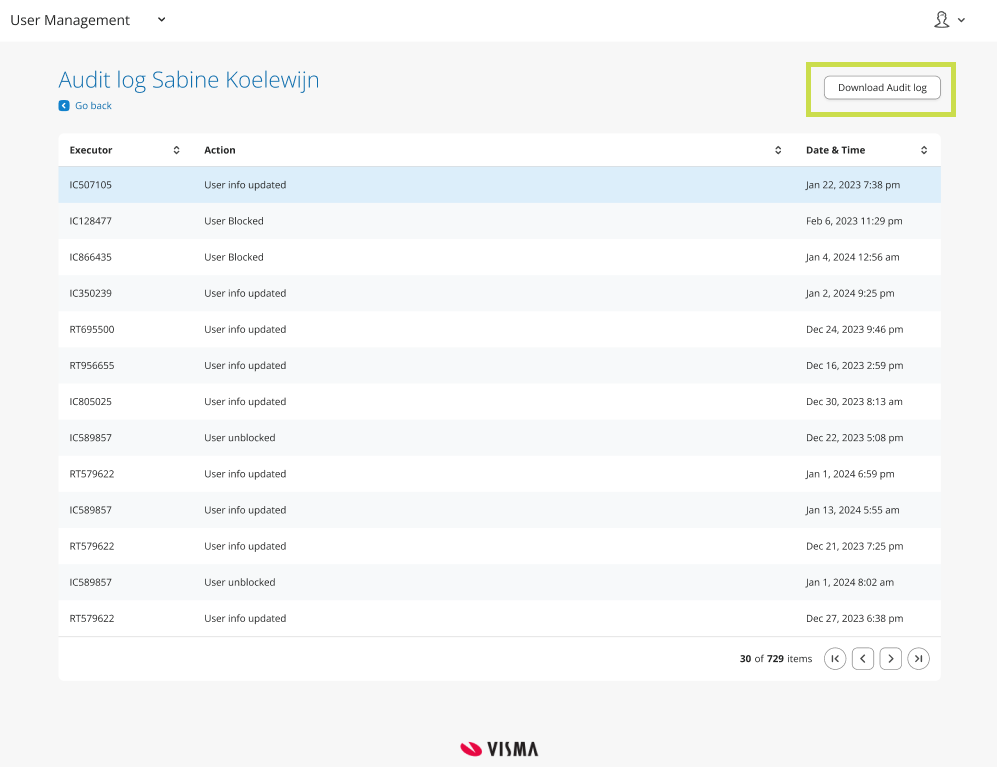Click the Audit log Sabine Koelewijn heading
The image size is (997, 767).
coord(189,80)
